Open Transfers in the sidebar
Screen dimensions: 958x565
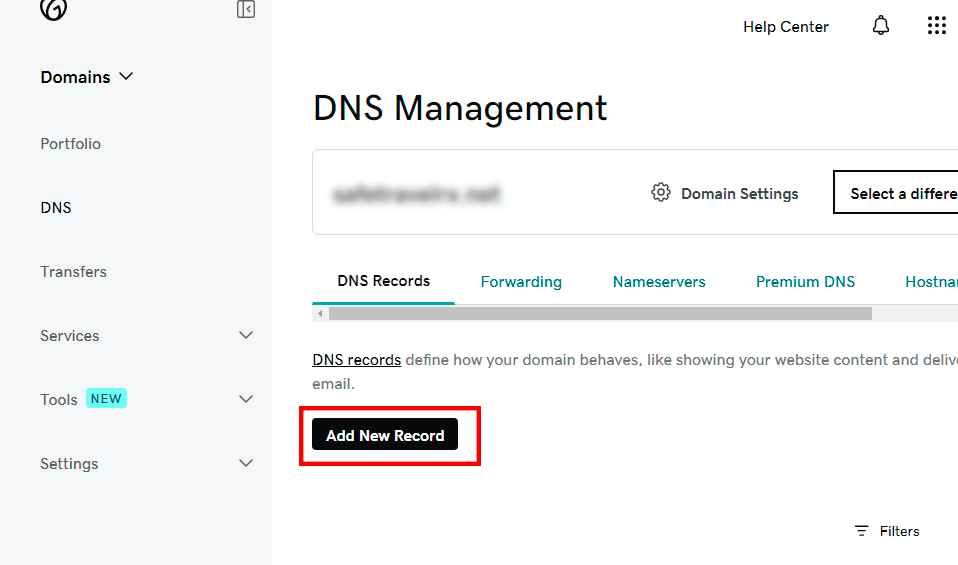(73, 272)
